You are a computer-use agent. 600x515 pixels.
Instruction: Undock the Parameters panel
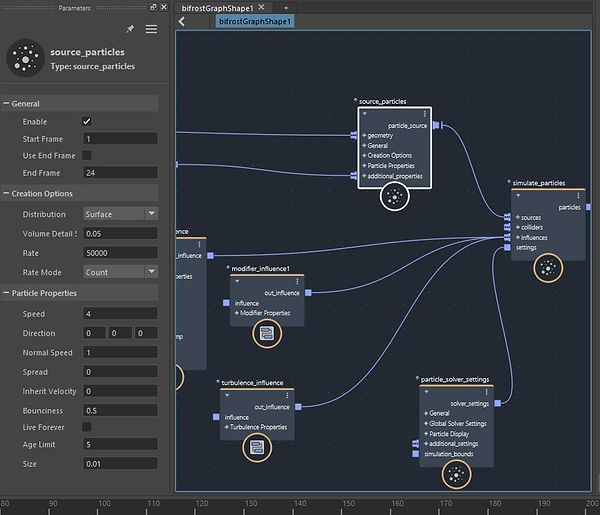(153, 7)
